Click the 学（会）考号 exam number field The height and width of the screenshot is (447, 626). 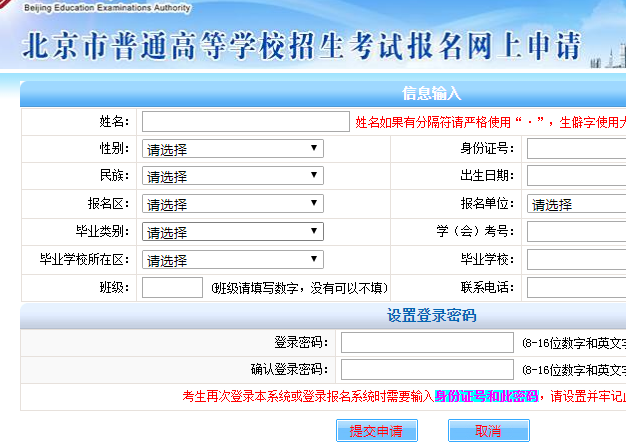point(576,231)
